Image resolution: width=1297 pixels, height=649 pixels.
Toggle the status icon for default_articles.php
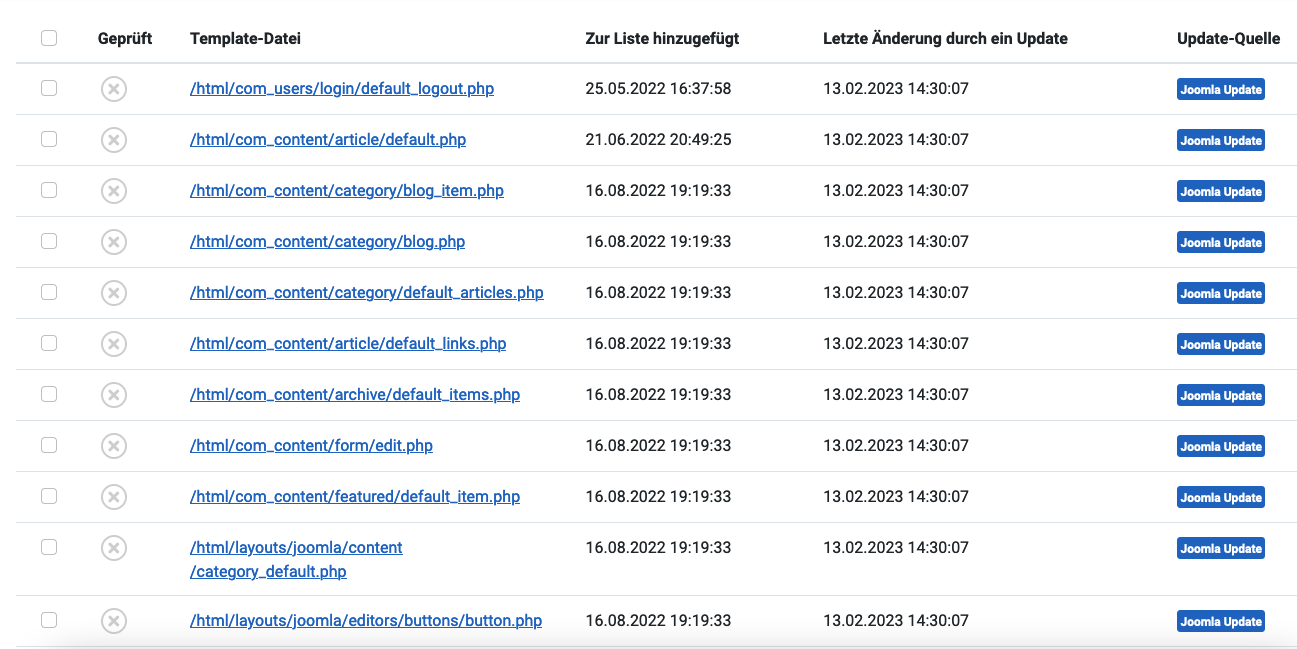pos(114,293)
